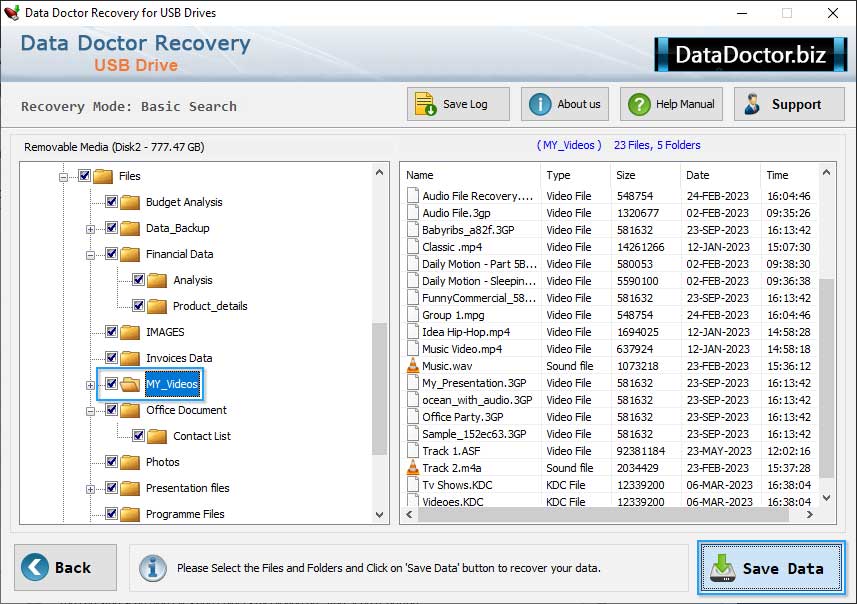857x604 pixels.
Task: Select the Videoes.KDC file row
Action: 611,501
